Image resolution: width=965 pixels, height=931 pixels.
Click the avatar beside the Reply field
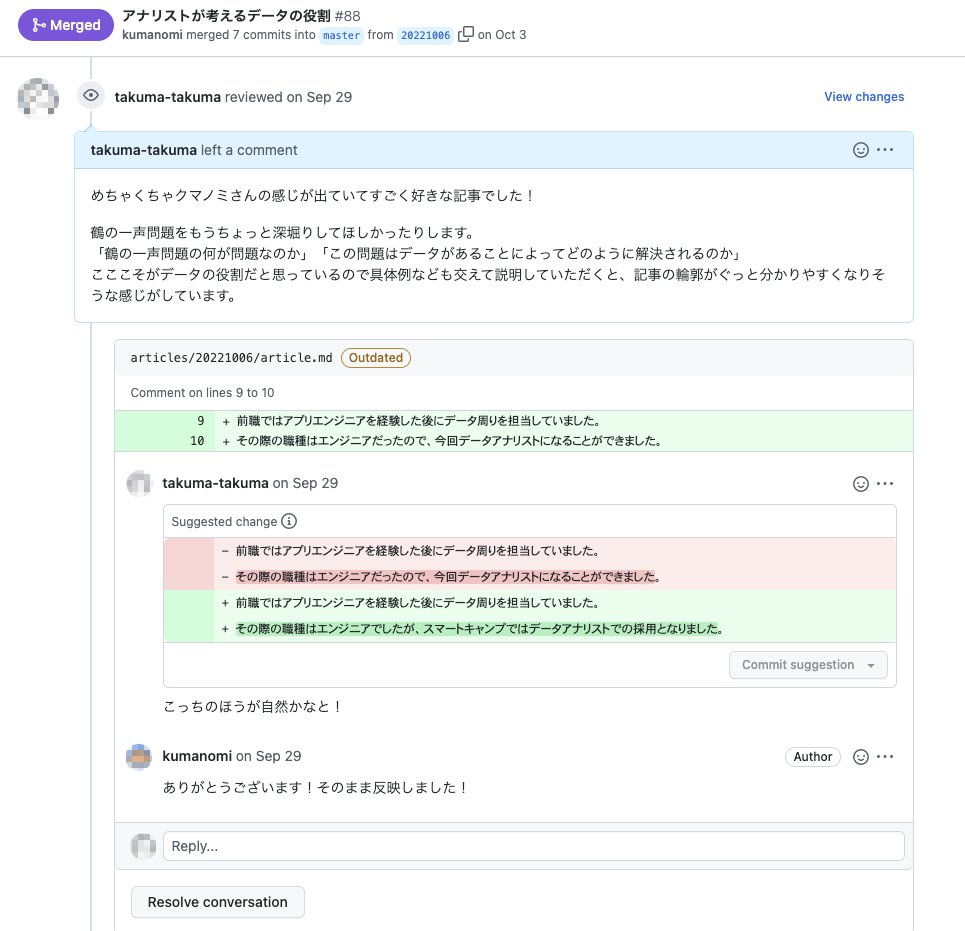tap(143, 846)
